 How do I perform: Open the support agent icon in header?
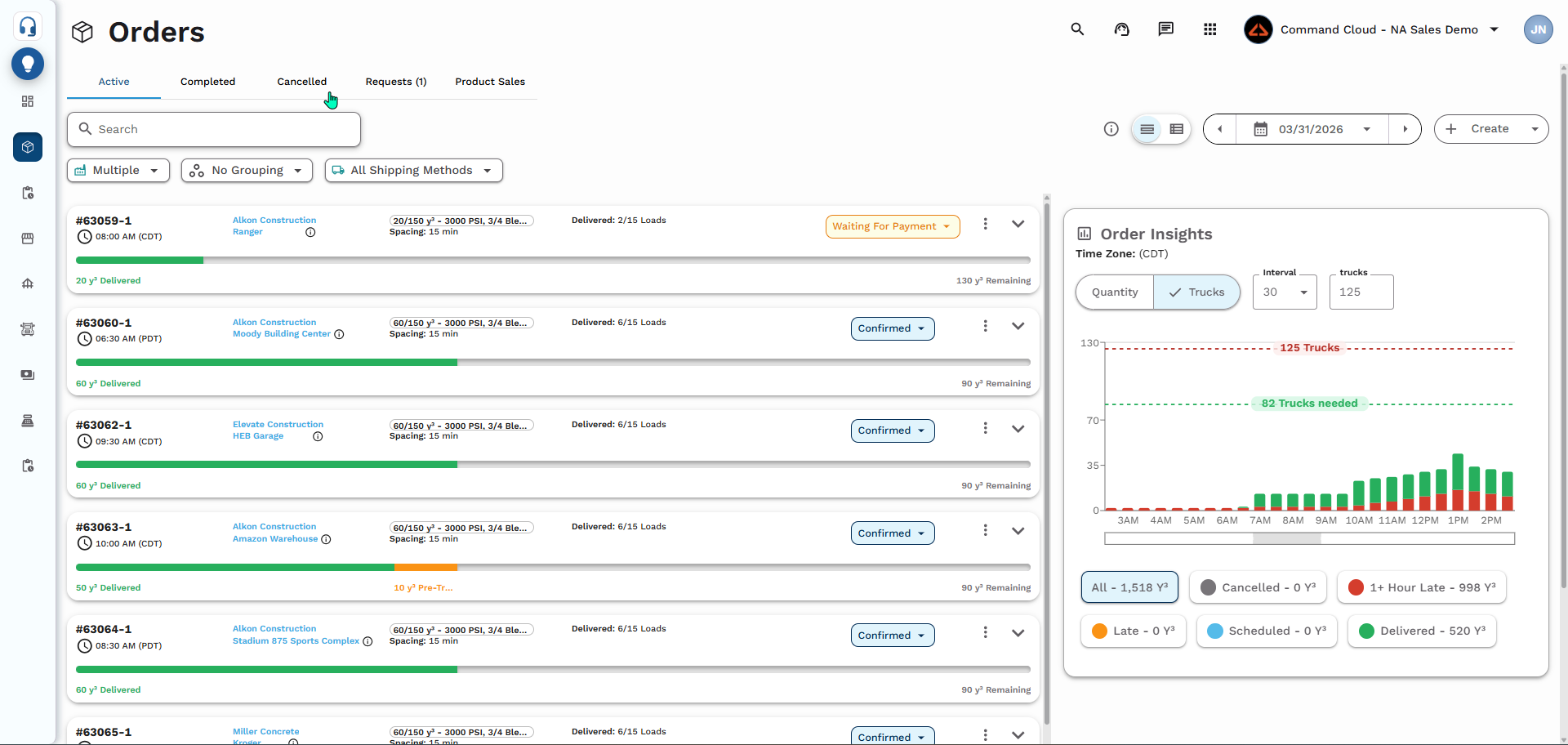(1122, 29)
